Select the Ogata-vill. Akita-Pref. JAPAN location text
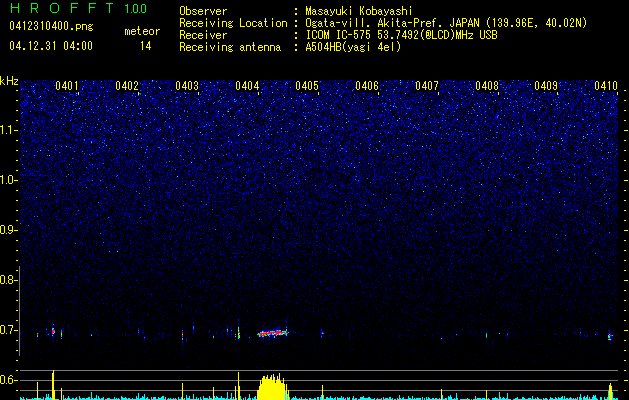629x400 pixels. (x=446, y=23)
